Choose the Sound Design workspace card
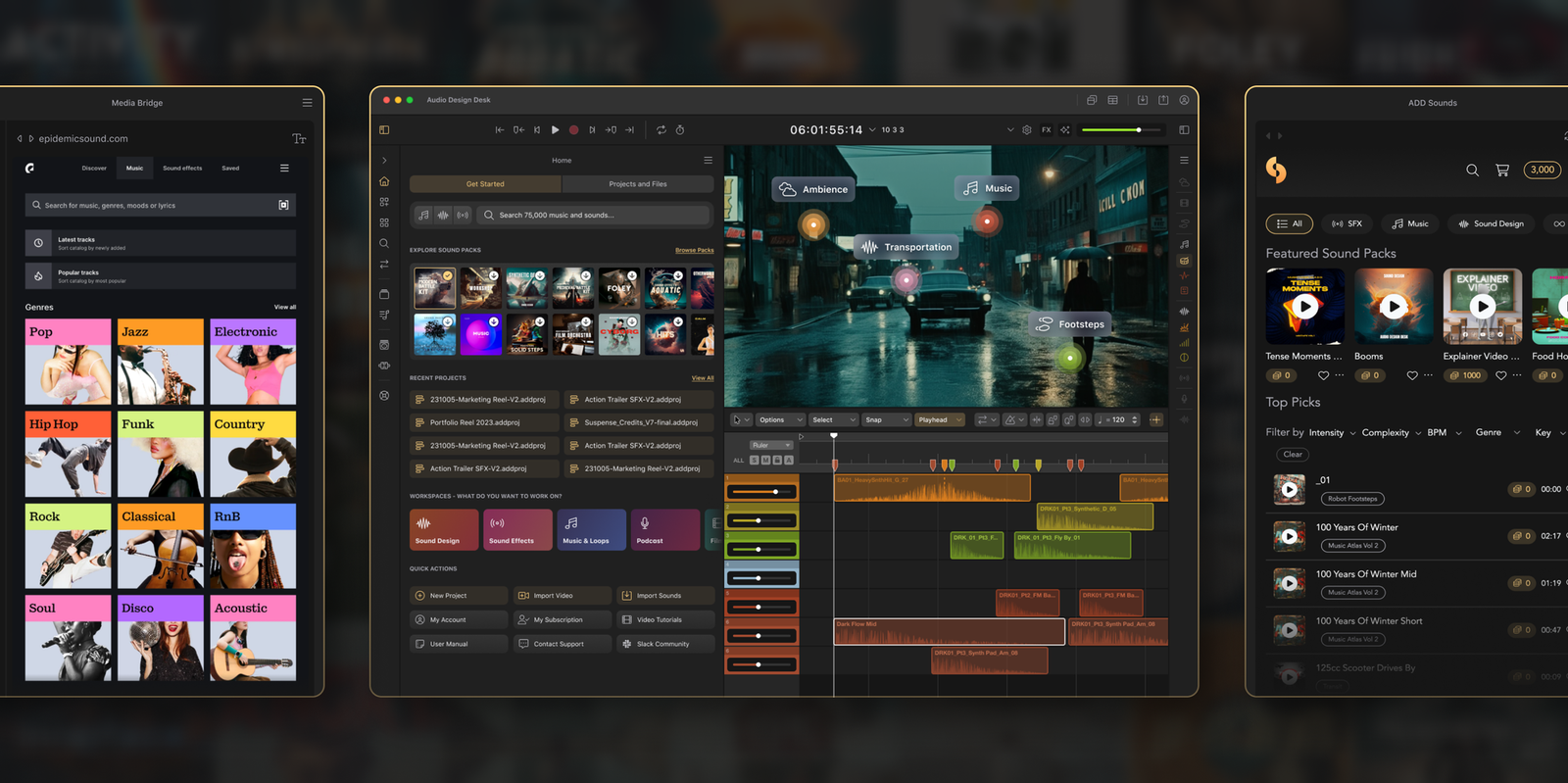1568x783 pixels. coord(444,529)
